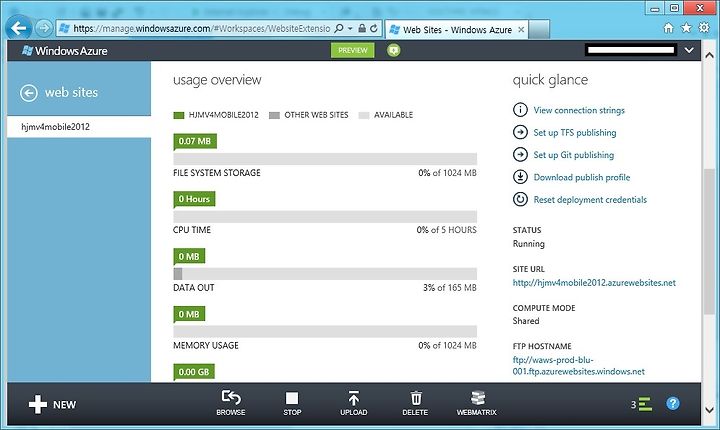This screenshot has height=430, width=720.
Task: Click the arrow icon for Git publishing
Action: point(520,155)
